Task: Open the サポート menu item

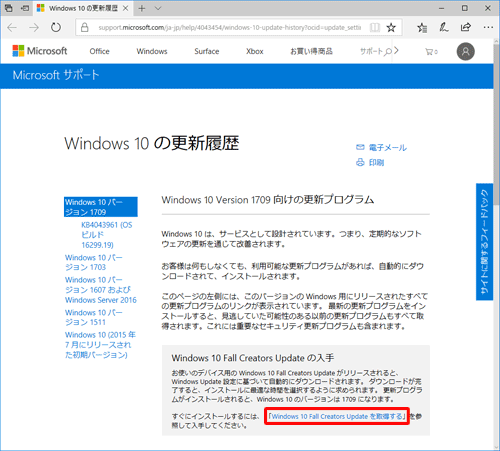Action: [x=371, y=51]
